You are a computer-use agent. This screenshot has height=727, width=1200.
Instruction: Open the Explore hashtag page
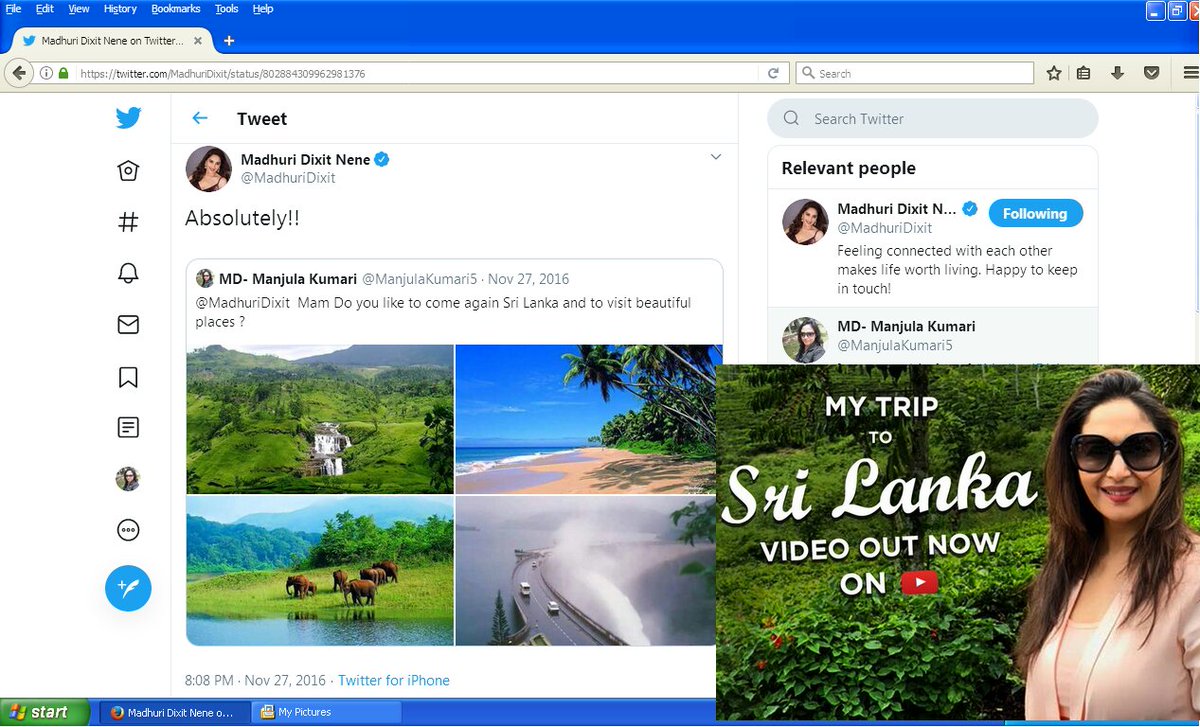(128, 222)
